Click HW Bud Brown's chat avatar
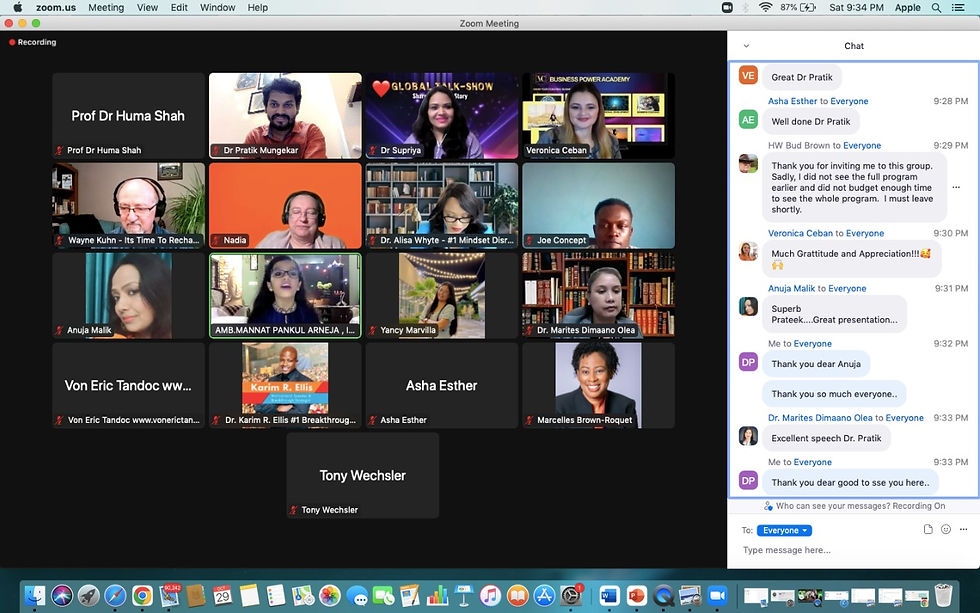Image resolution: width=980 pixels, height=613 pixels. coord(748,164)
